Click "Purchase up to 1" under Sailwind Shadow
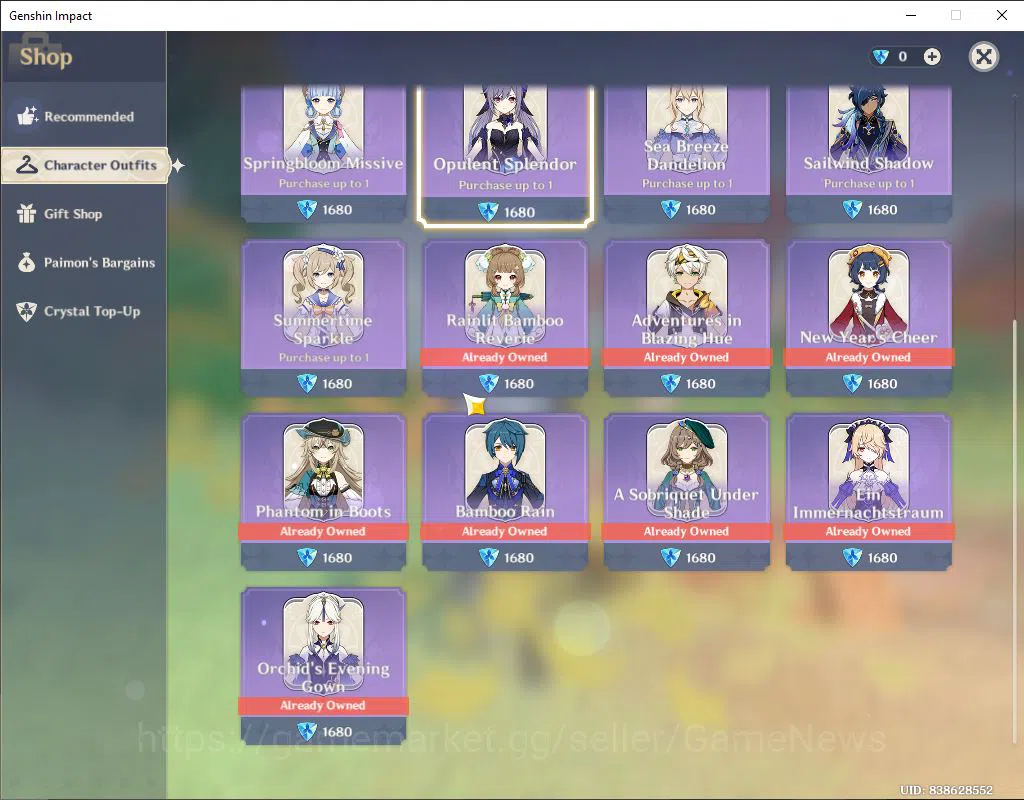The image size is (1024, 800). [869, 184]
